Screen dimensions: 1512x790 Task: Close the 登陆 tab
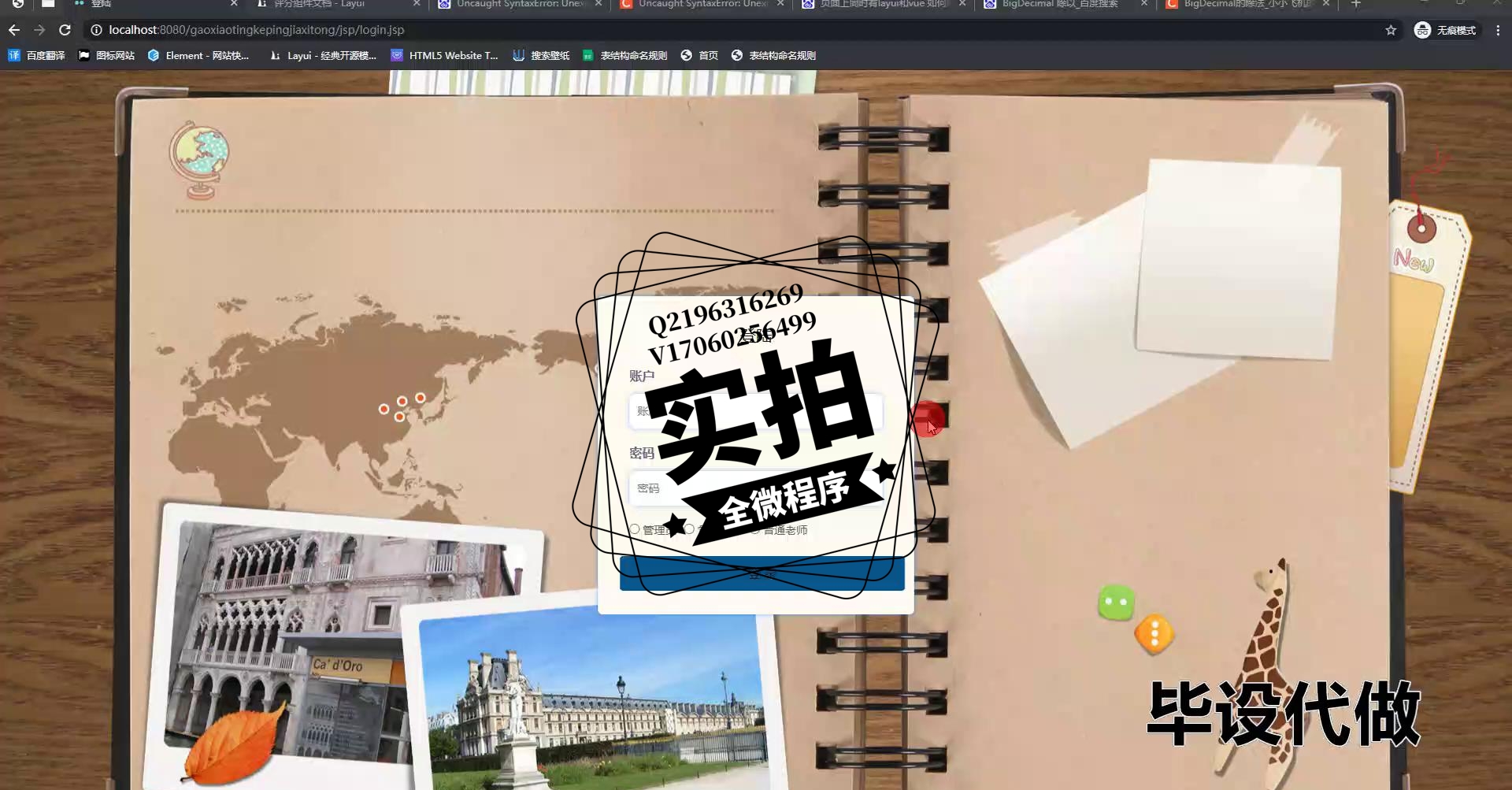click(234, 4)
